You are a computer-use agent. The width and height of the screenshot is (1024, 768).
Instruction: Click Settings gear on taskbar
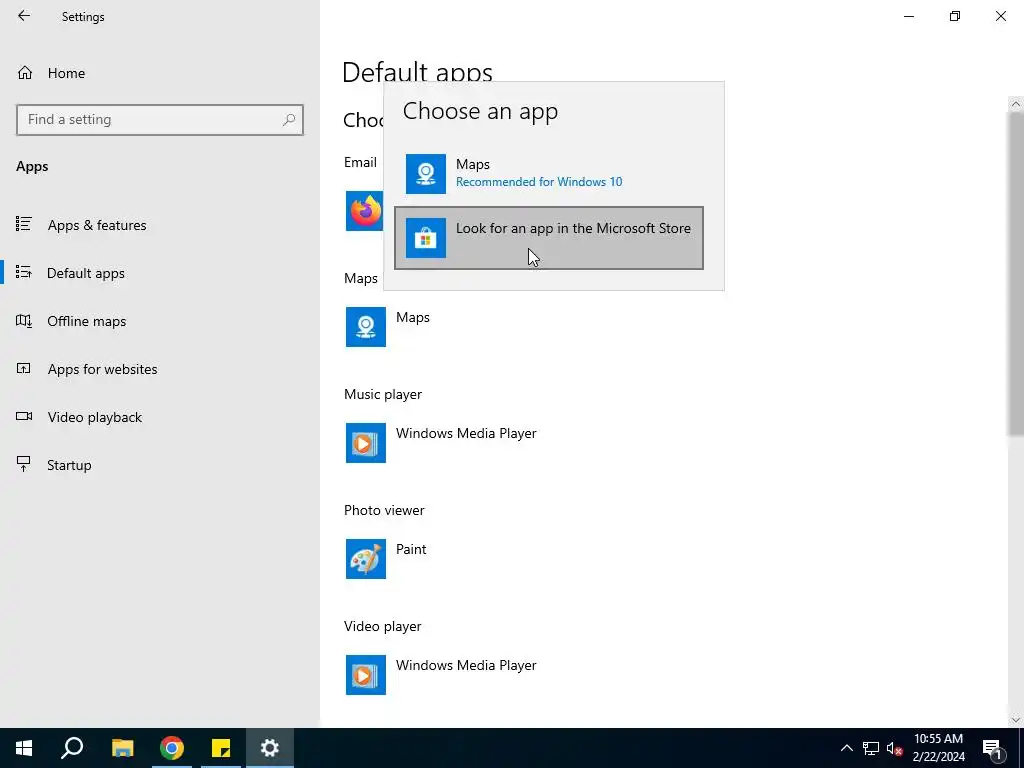(x=270, y=748)
